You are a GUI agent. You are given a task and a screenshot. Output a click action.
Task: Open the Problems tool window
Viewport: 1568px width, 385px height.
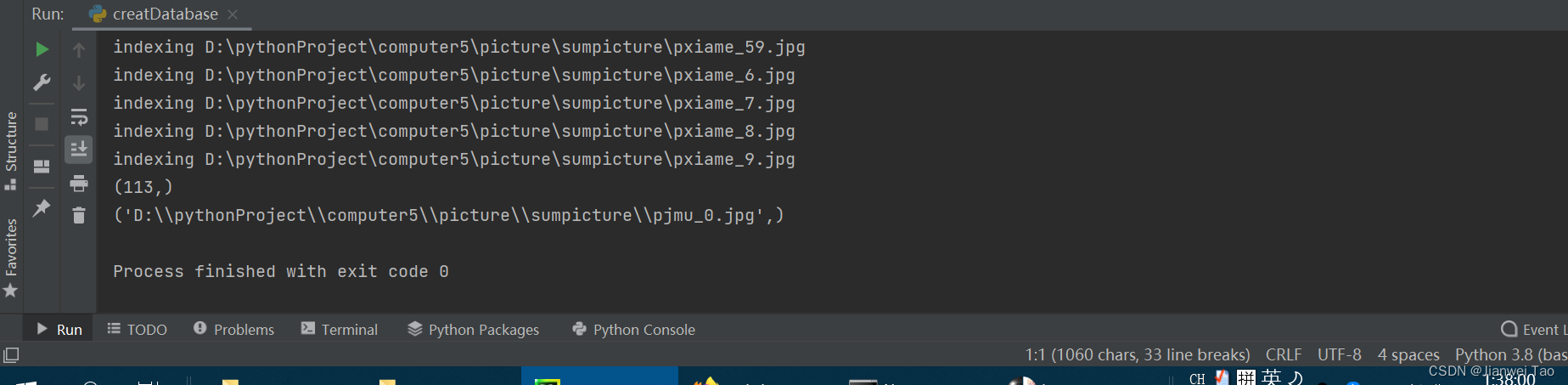233,329
